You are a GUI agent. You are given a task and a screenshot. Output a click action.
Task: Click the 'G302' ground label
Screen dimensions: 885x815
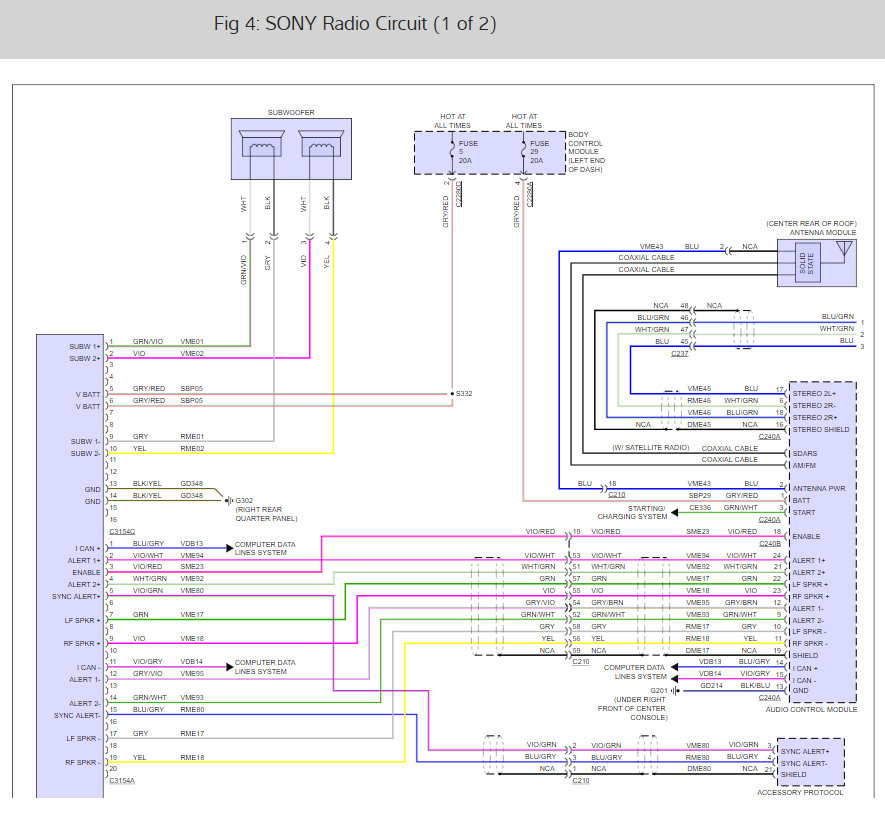coord(244,501)
